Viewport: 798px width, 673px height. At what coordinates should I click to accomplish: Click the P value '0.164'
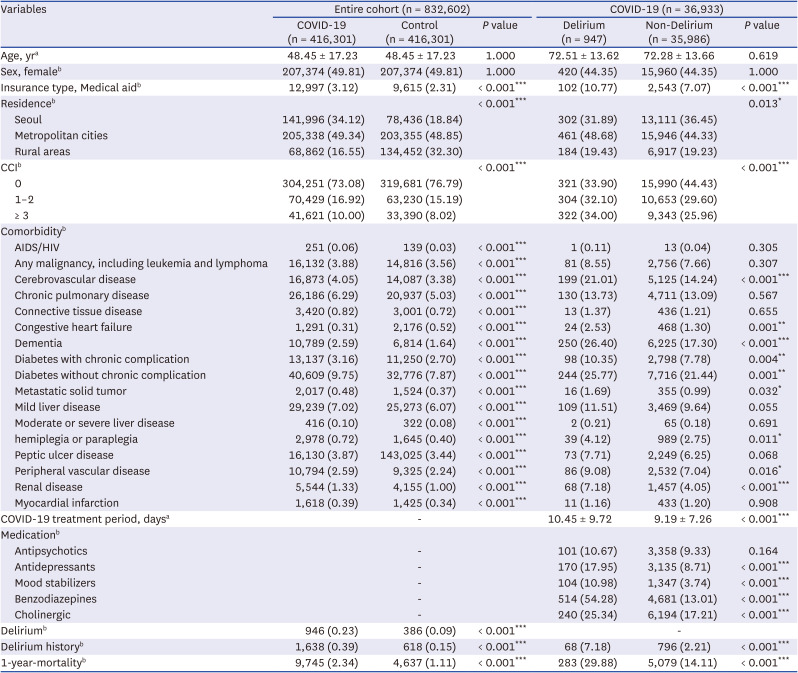click(x=763, y=551)
